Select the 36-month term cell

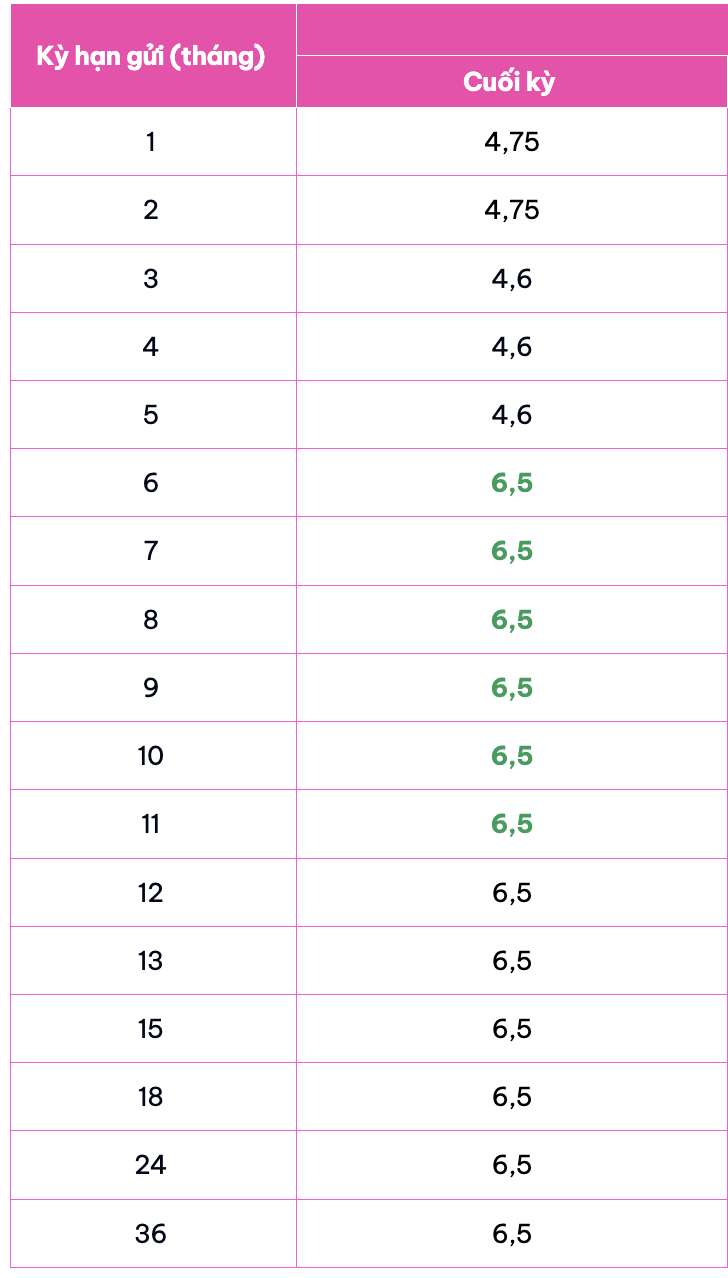pyautogui.click(x=151, y=1234)
